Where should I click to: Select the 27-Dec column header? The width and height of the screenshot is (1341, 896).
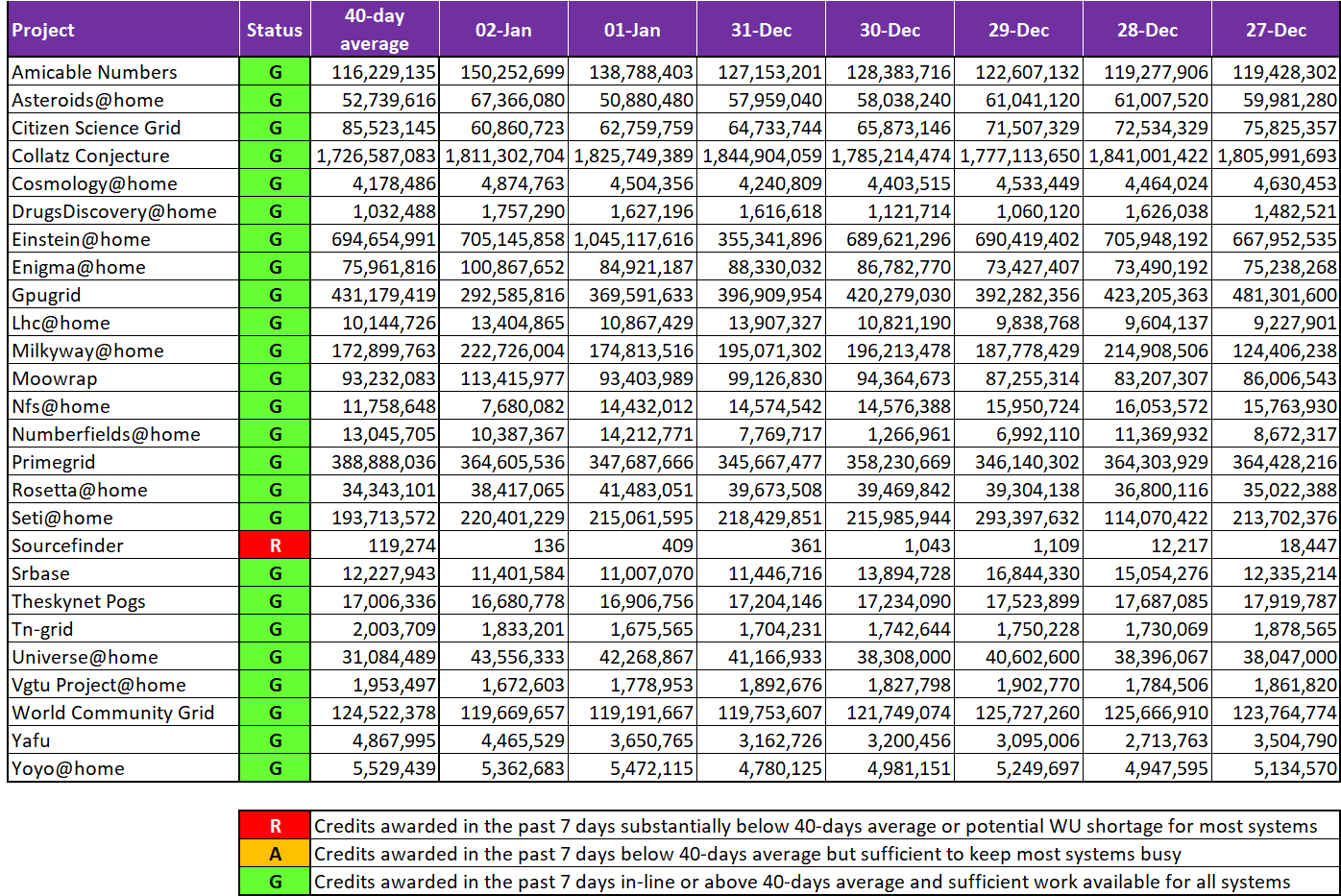(1276, 30)
